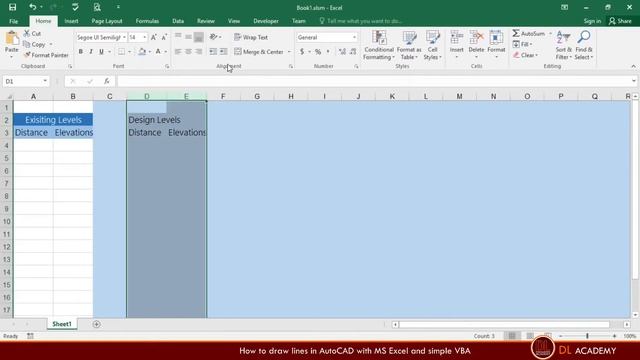Click the Percent Style icon

318,52
